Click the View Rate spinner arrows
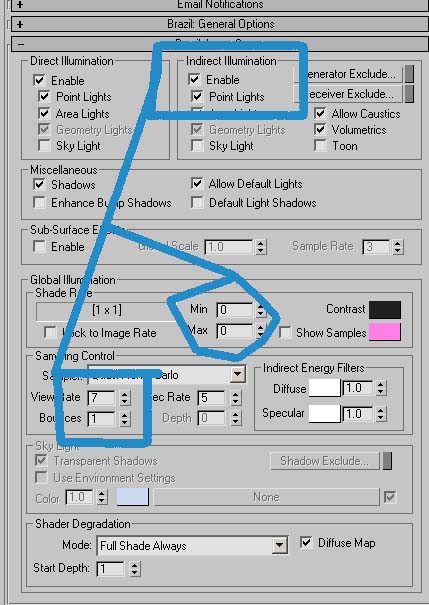 (124, 397)
